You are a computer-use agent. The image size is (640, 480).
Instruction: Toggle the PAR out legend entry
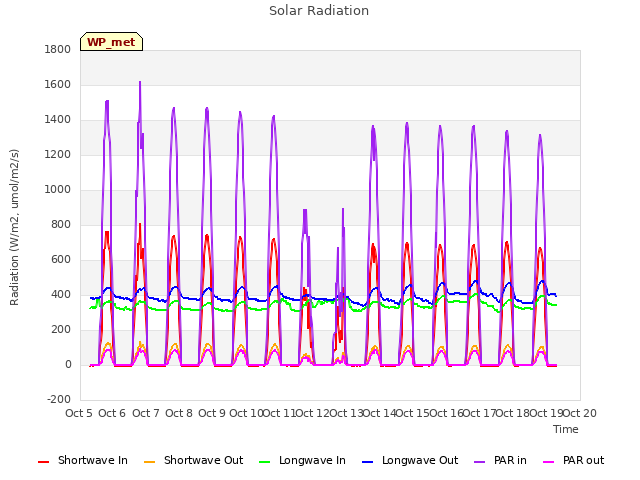[573, 460]
